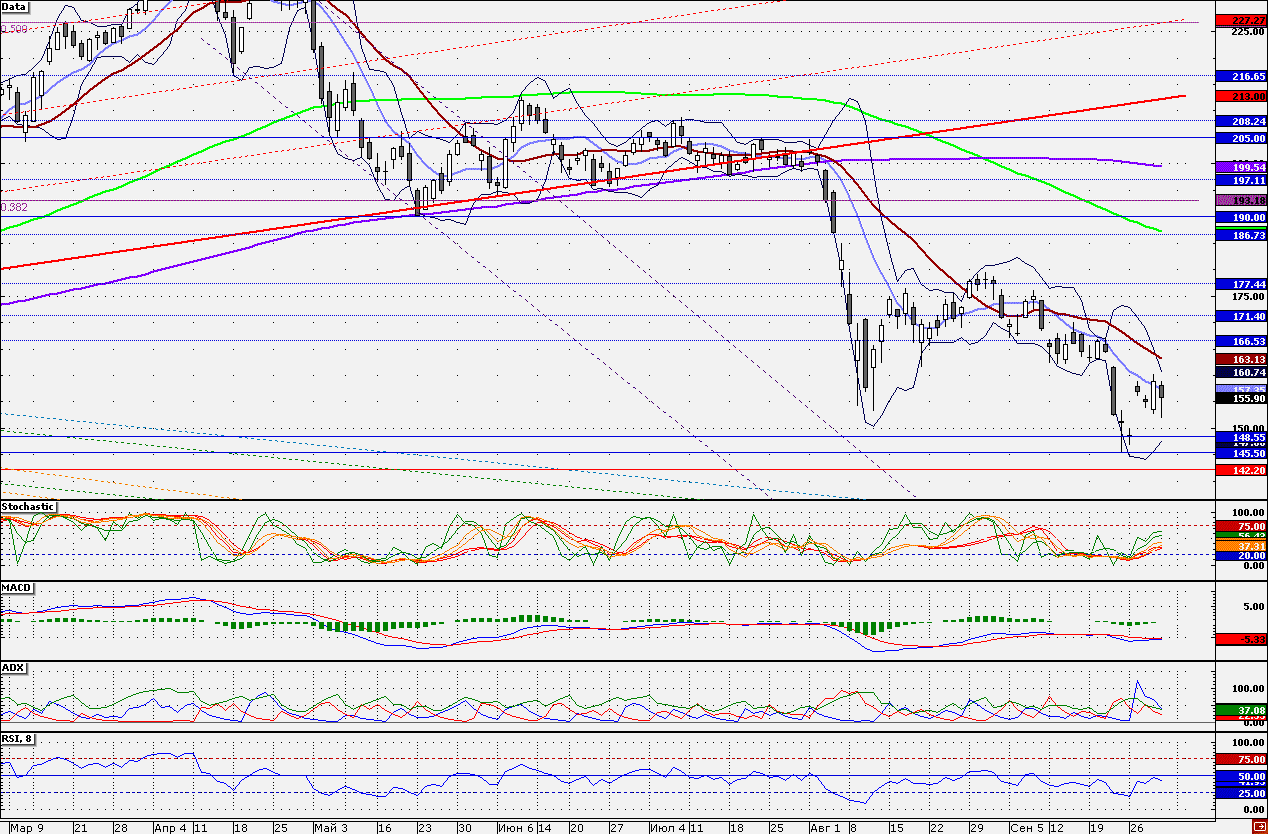
Task: Click the 50.00 RSI midline tag
Action: (x=1240, y=776)
